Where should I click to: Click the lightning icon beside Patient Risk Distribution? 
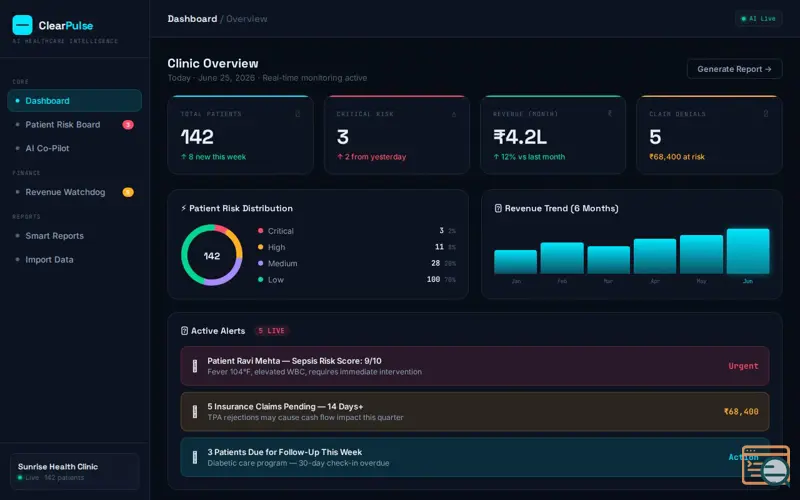184,208
